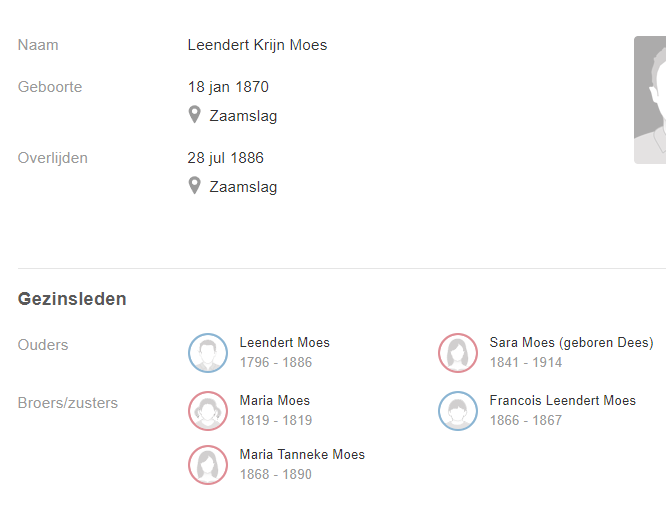
Task: Click Leendert Moes father avatar icon
Action: coord(208,353)
